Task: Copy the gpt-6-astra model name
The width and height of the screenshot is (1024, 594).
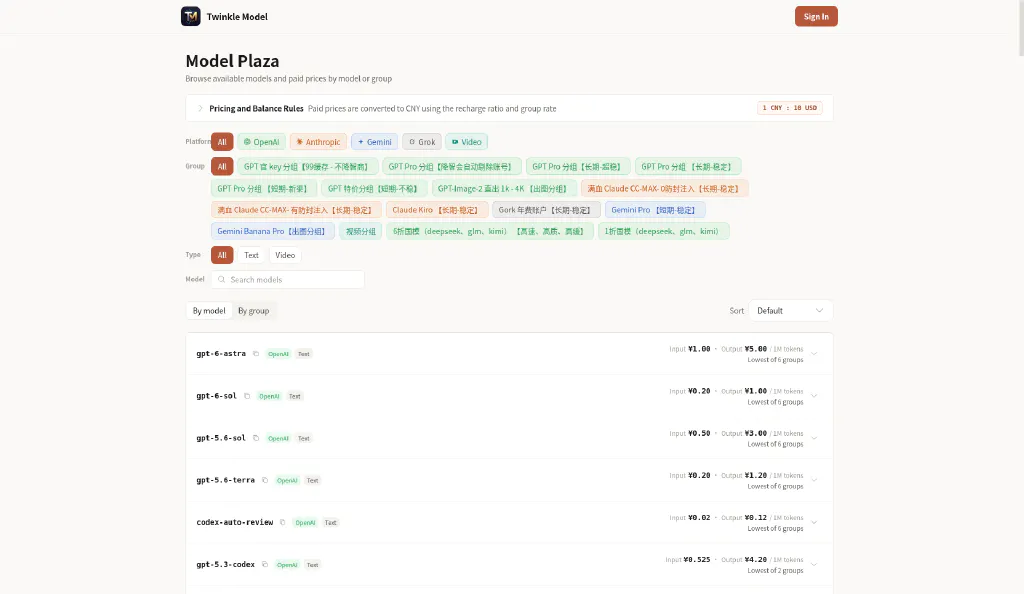Action: [256, 354]
